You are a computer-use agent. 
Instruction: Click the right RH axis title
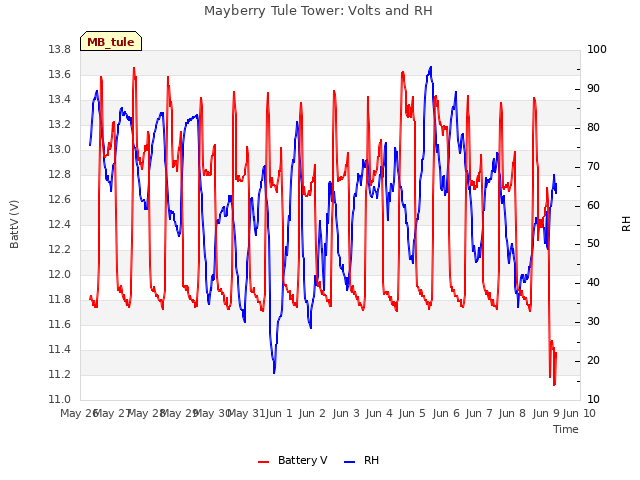[626, 224]
